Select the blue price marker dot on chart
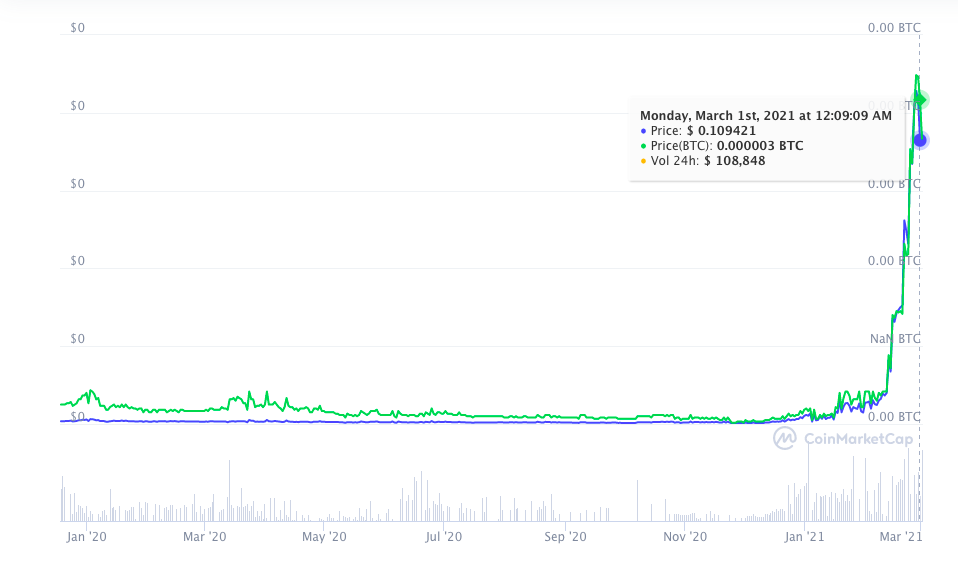This screenshot has height=569, width=958. [x=920, y=140]
